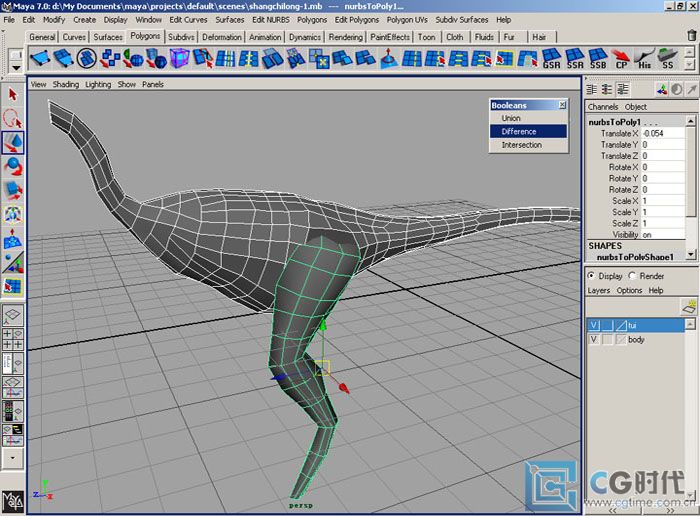The height and width of the screenshot is (516, 700).
Task: Create a new layer with layer icon
Action: point(689,307)
